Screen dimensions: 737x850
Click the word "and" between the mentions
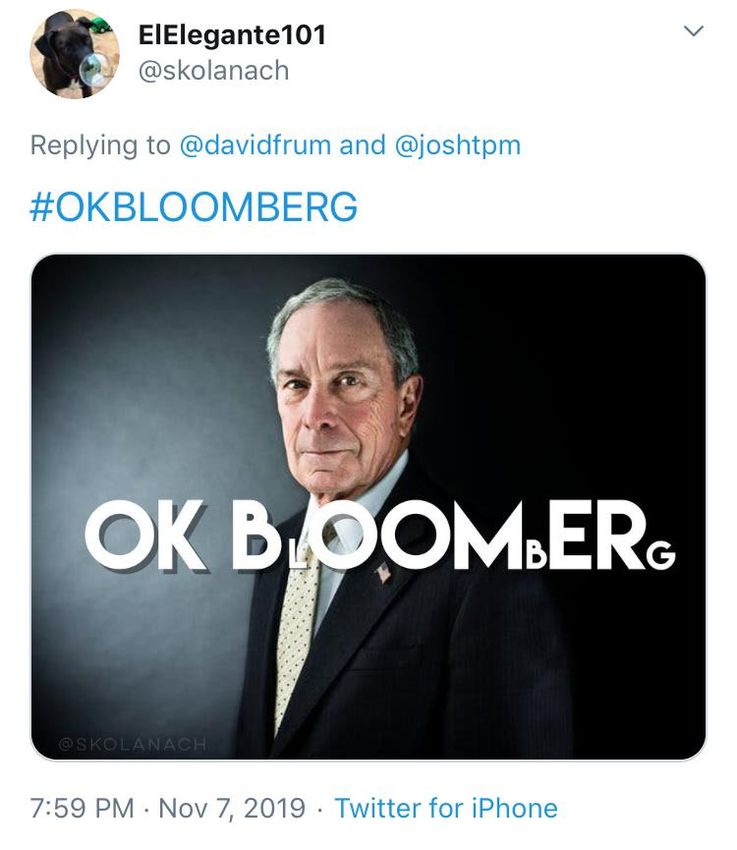362,145
